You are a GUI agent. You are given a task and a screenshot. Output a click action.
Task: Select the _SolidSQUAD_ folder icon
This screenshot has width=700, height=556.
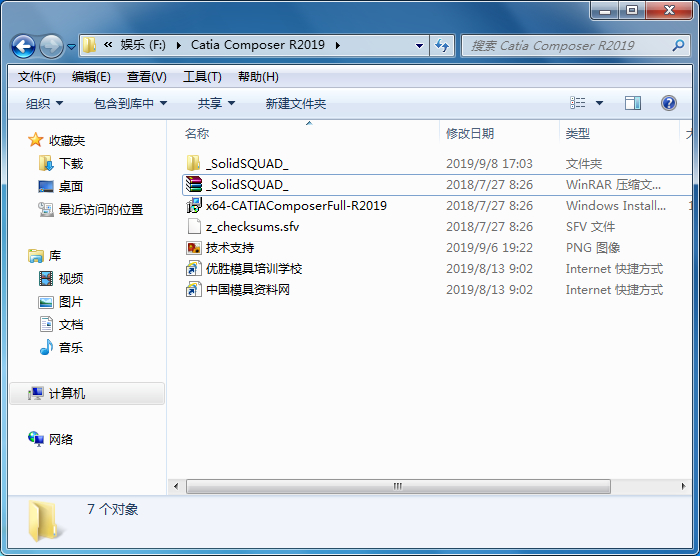[x=193, y=163]
